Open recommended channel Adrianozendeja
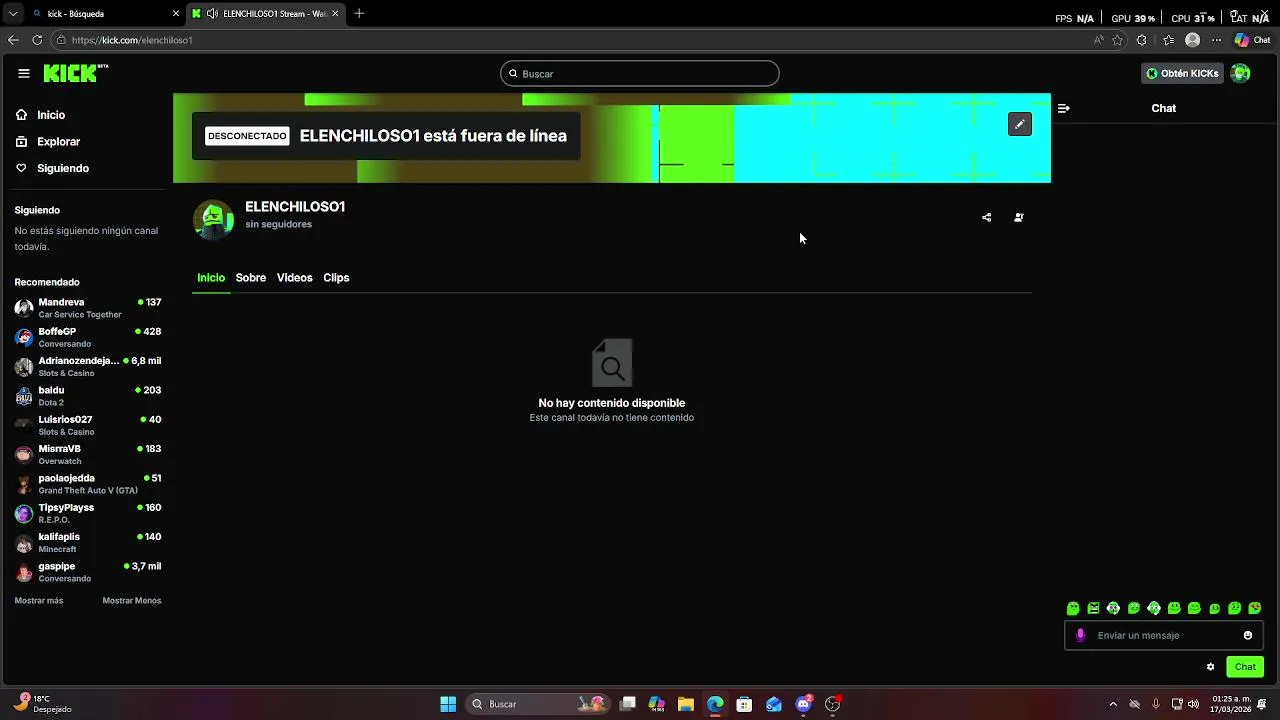 (88, 366)
